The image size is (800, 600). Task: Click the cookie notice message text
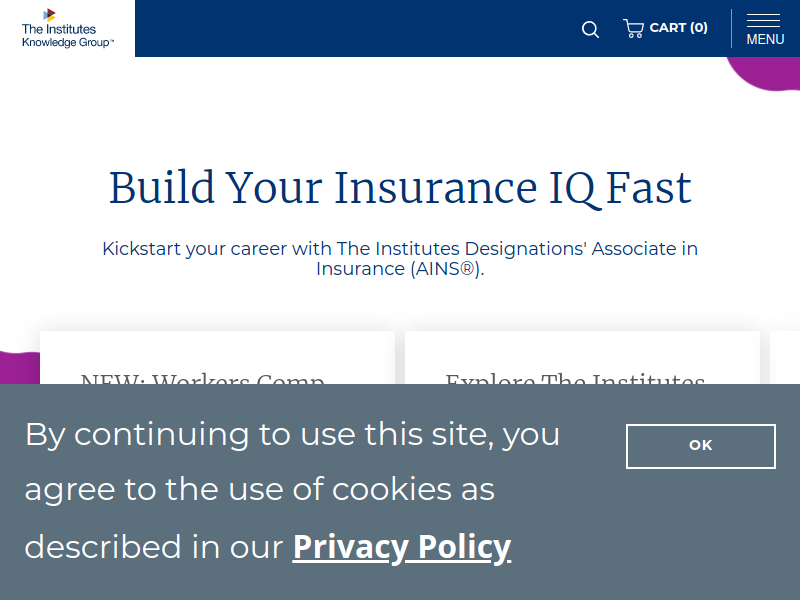click(x=292, y=491)
